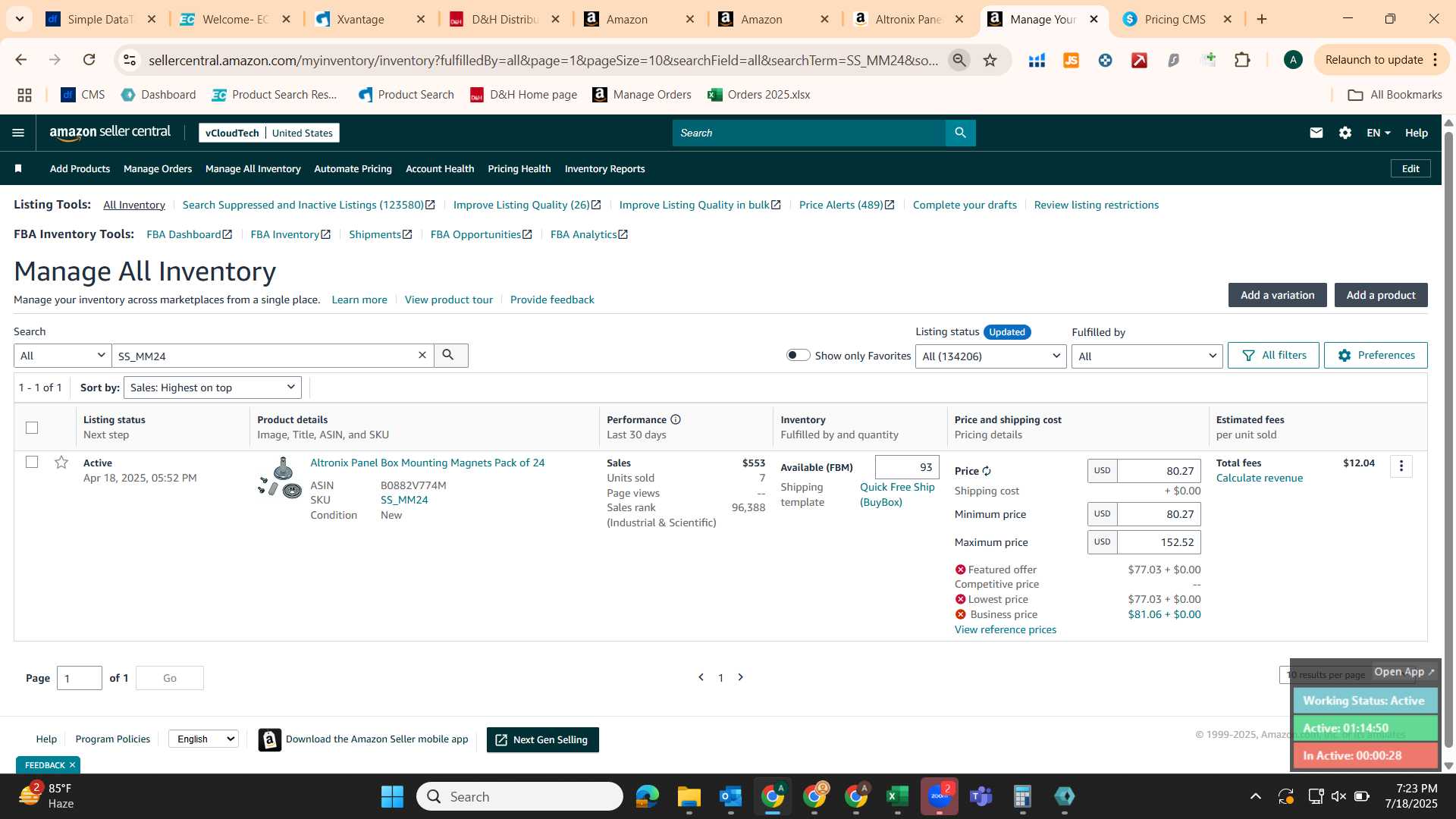Click the Available quantity field 93

(x=907, y=467)
